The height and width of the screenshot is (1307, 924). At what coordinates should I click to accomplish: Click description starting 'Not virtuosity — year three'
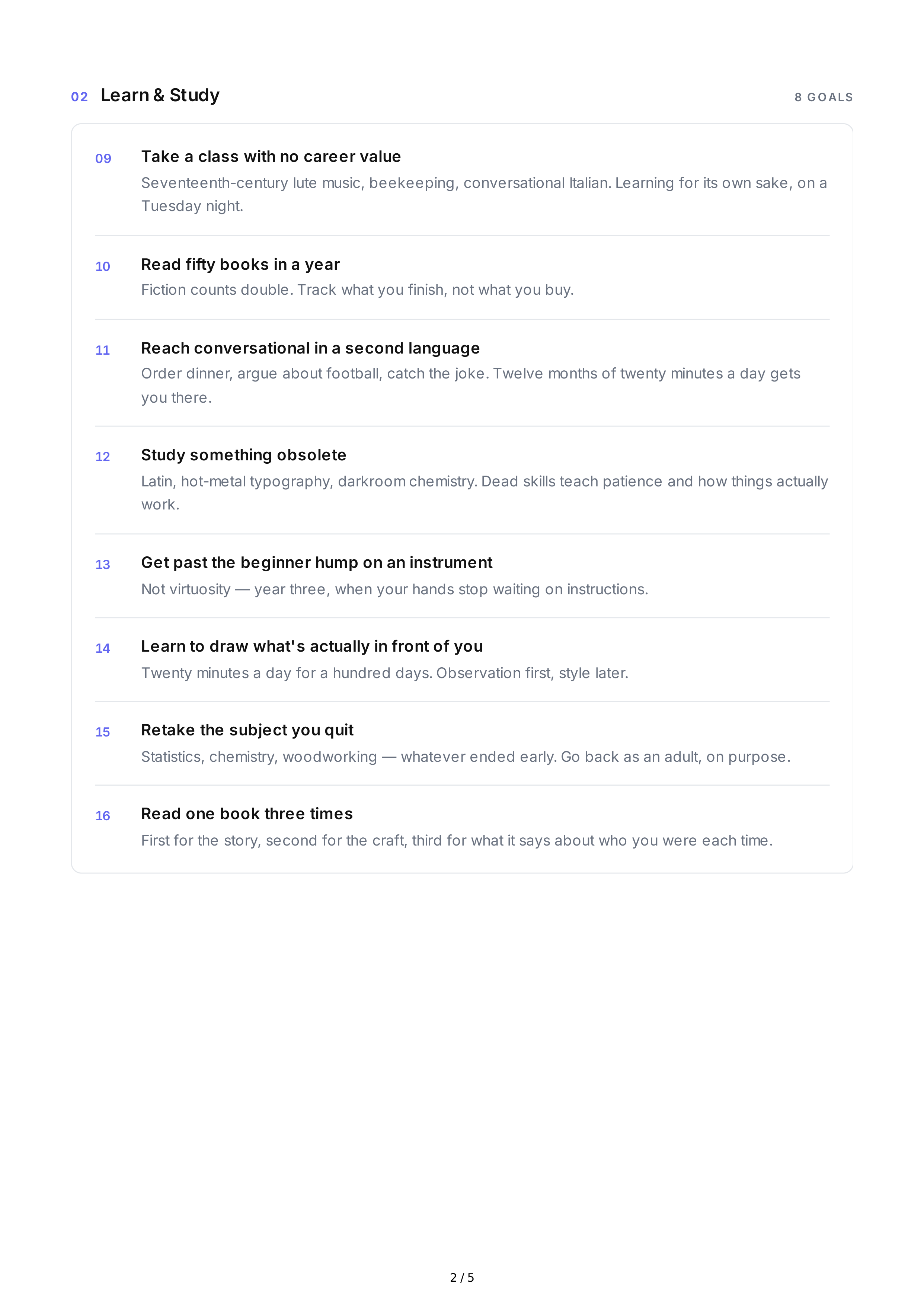(394, 589)
